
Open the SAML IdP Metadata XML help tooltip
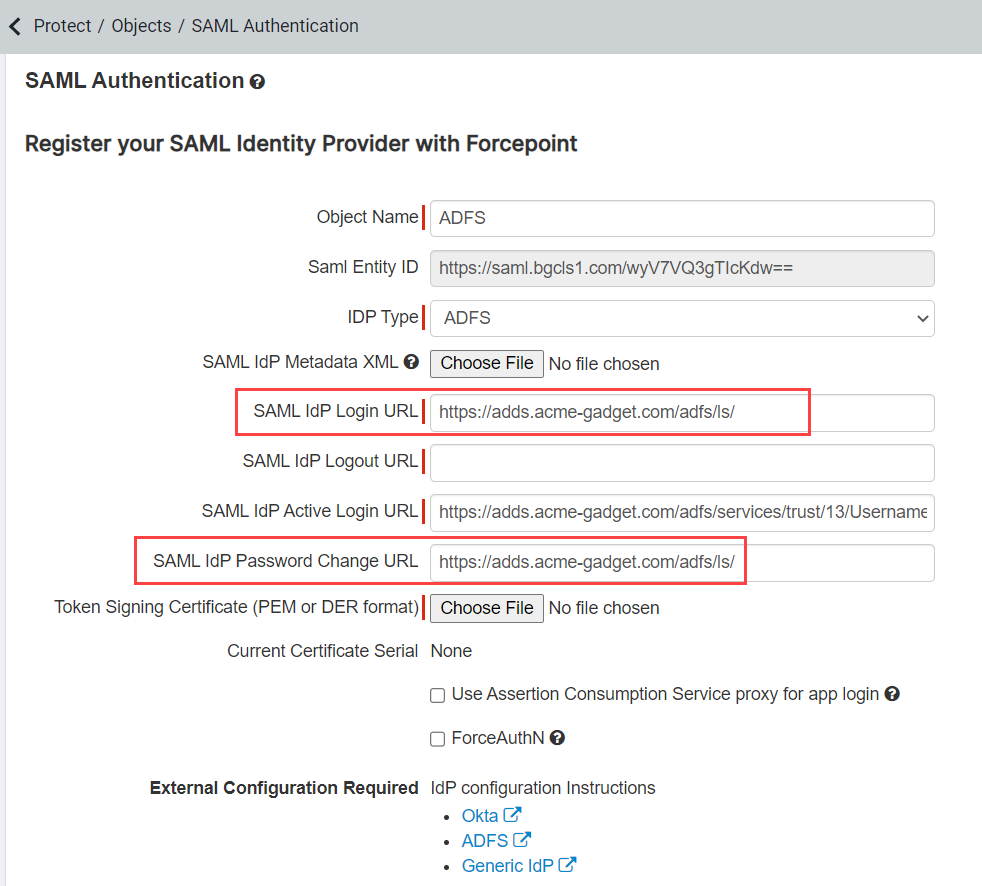pyautogui.click(x=411, y=362)
